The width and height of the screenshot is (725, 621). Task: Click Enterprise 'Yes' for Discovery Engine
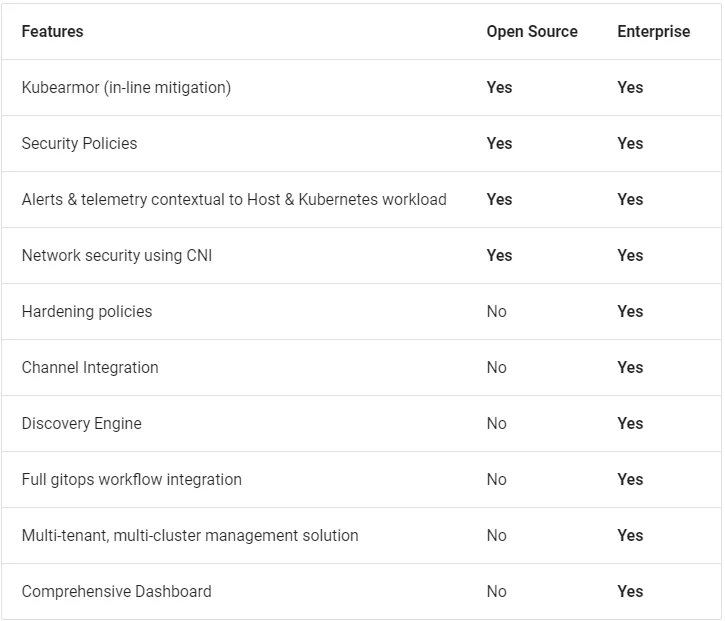[630, 424]
